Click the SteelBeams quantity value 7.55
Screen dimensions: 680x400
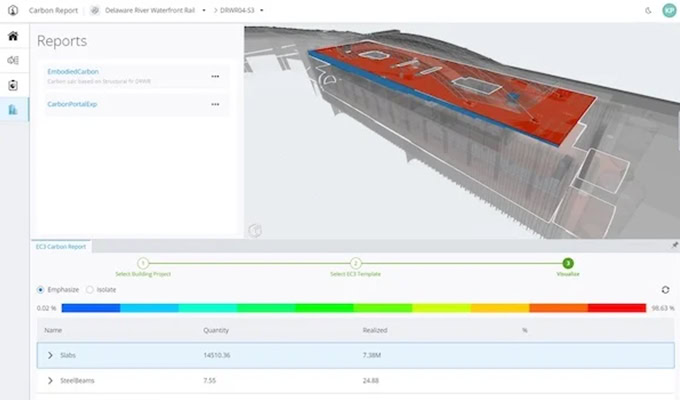[209, 380]
